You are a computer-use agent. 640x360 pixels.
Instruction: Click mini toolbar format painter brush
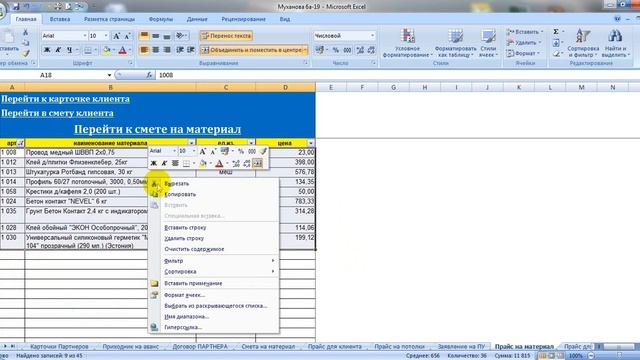click(x=263, y=151)
